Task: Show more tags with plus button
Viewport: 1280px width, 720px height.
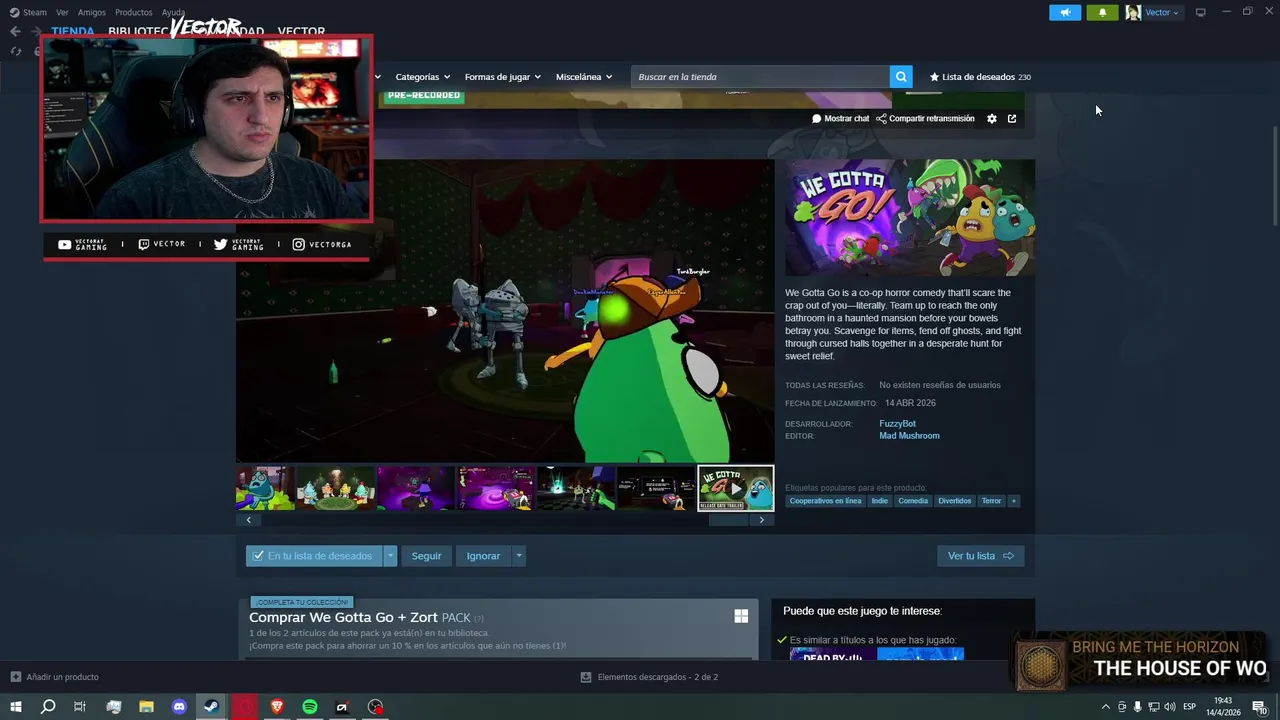Action: (x=1013, y=501)
